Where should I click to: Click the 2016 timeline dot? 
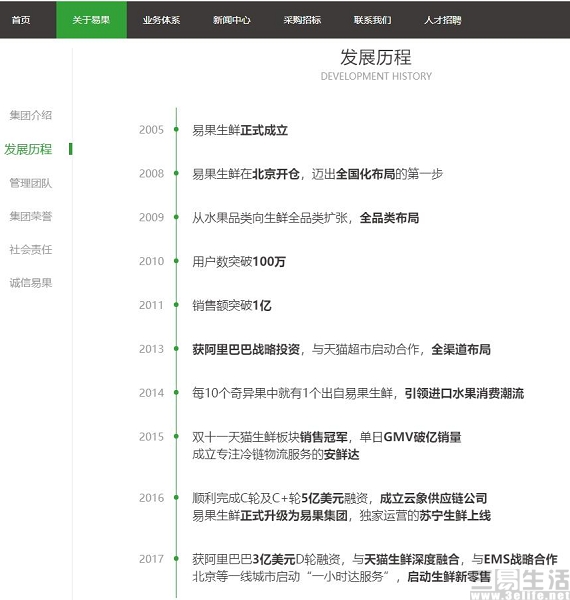coord(176,497)
